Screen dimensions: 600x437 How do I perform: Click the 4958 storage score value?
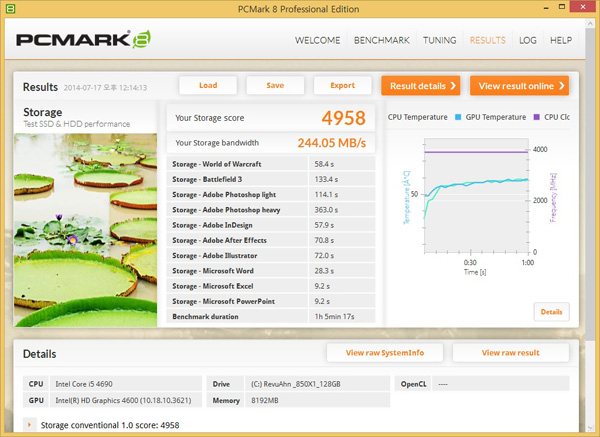[343, 118]
